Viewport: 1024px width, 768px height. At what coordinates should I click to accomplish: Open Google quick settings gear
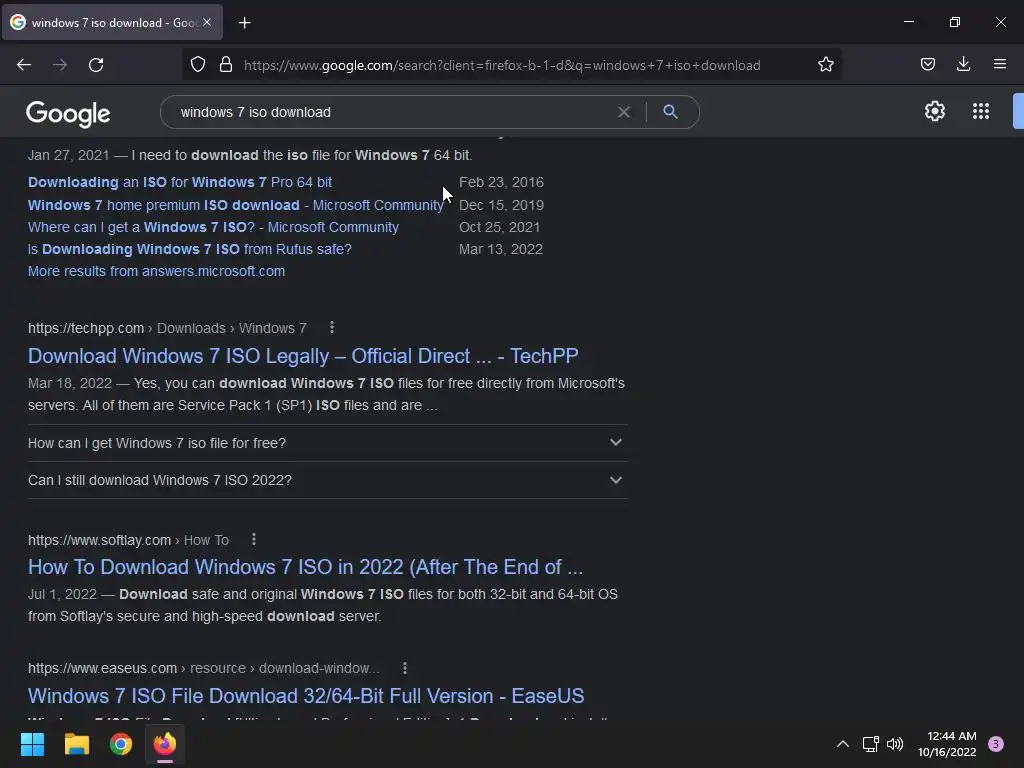pyautogui.click(x=935, y=111)
